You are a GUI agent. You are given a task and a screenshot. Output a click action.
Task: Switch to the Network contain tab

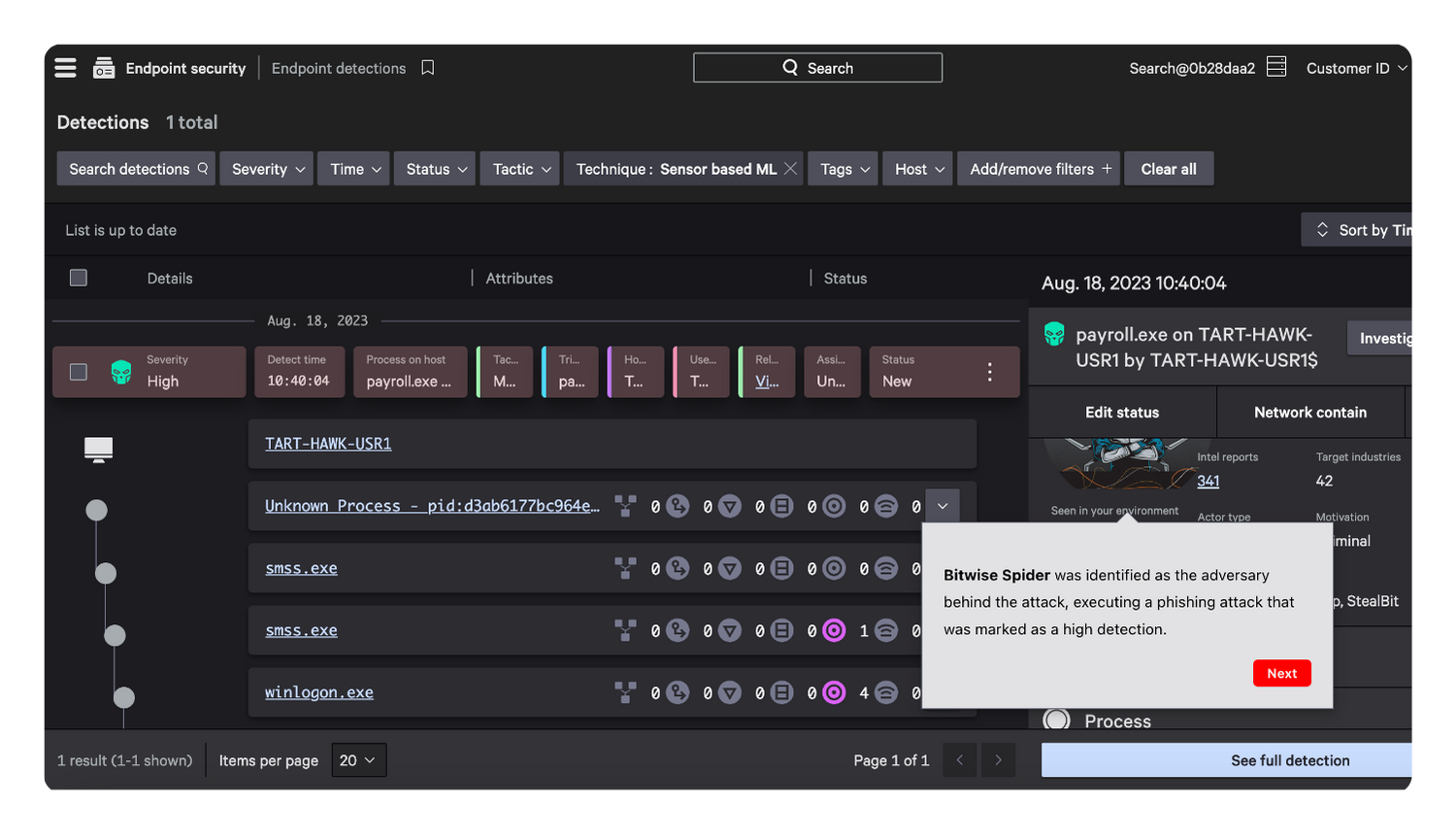click(x=1309, y=412)
